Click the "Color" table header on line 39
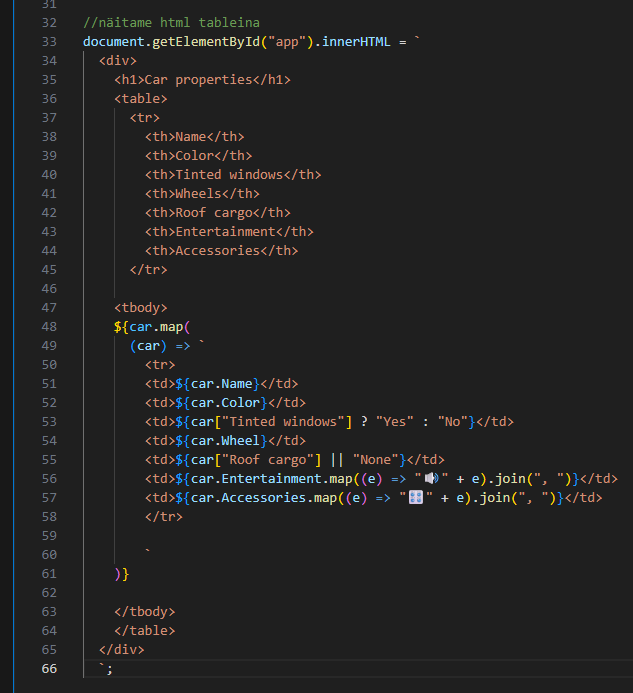This screenshot has width=633, height=693. pos(195,156)
